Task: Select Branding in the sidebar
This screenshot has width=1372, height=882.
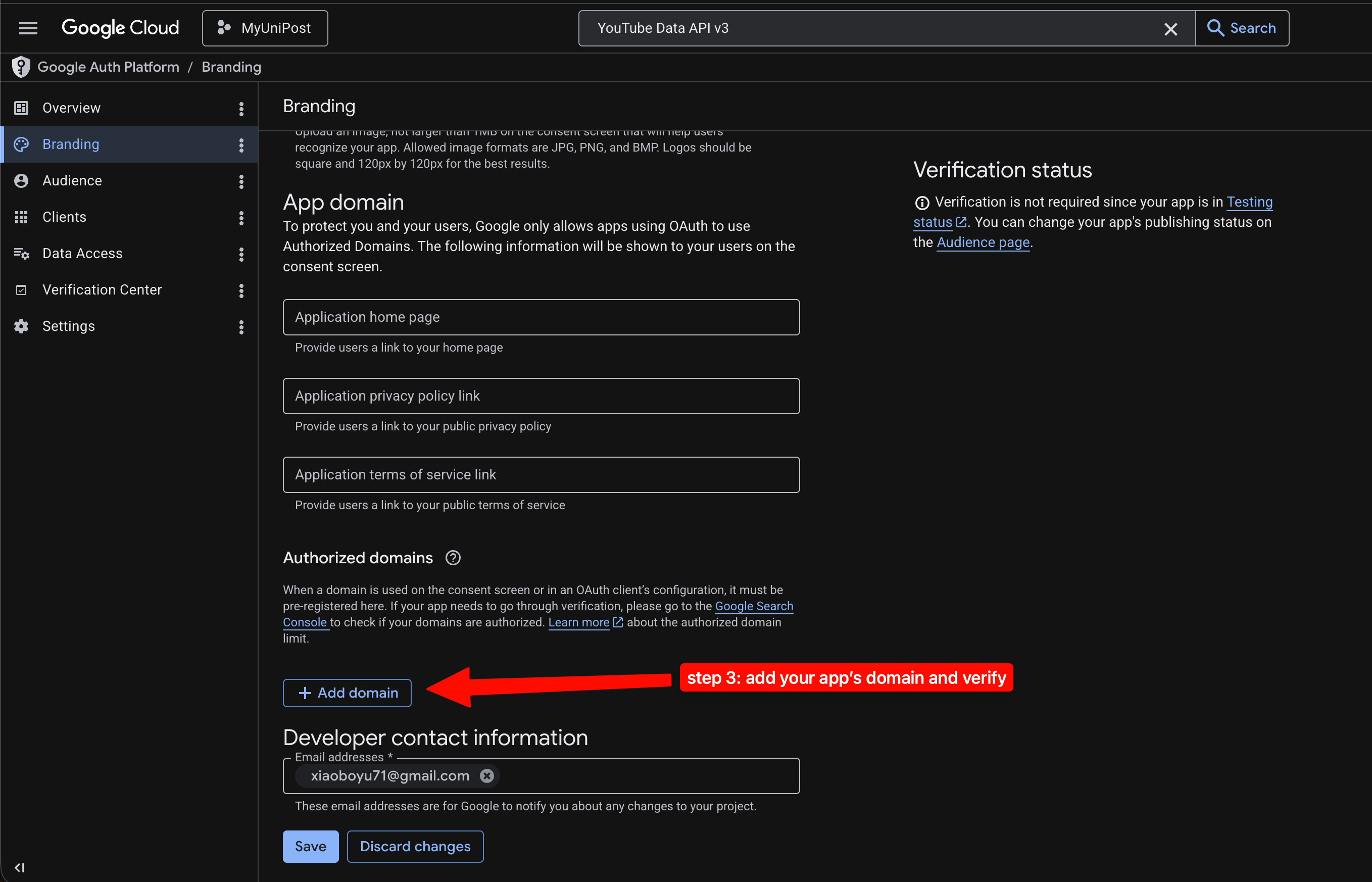Action: 129,144
